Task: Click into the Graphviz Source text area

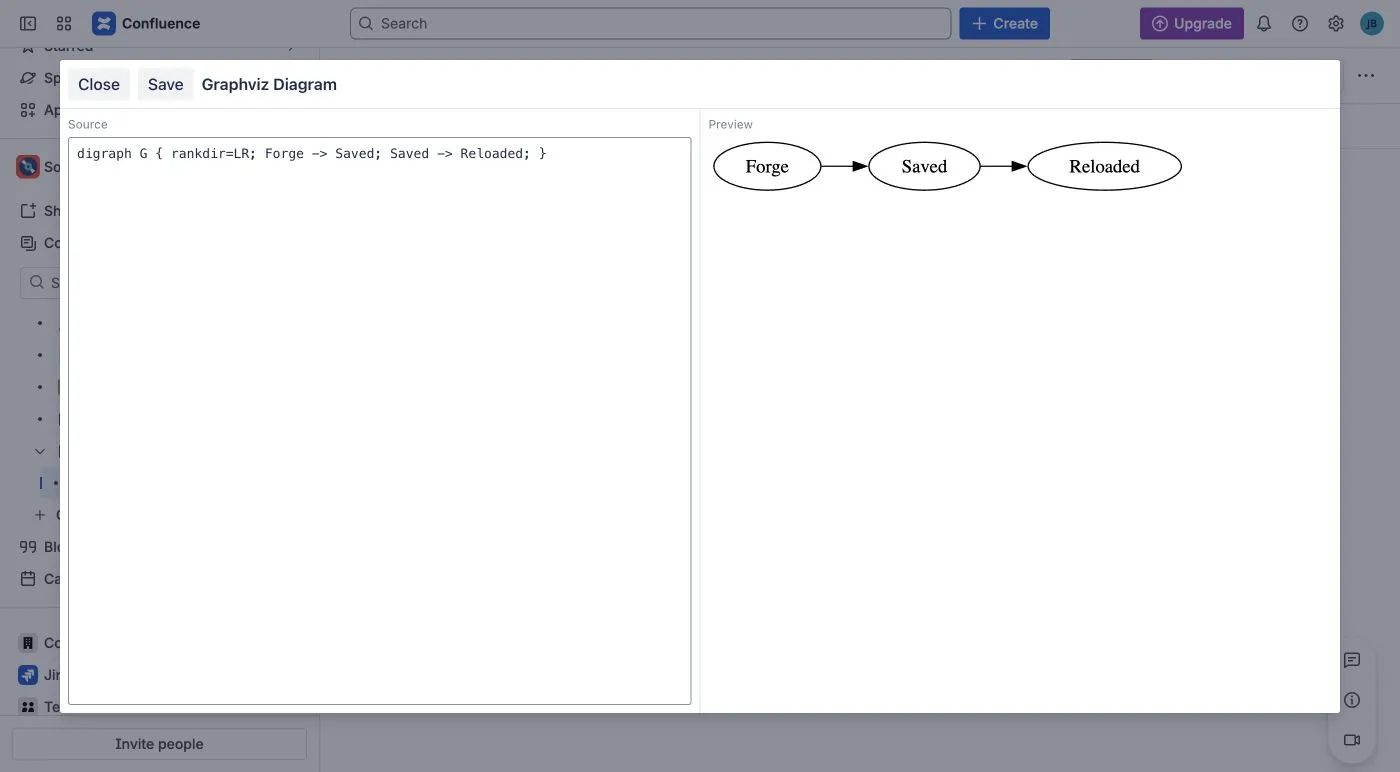Action: 380,421
